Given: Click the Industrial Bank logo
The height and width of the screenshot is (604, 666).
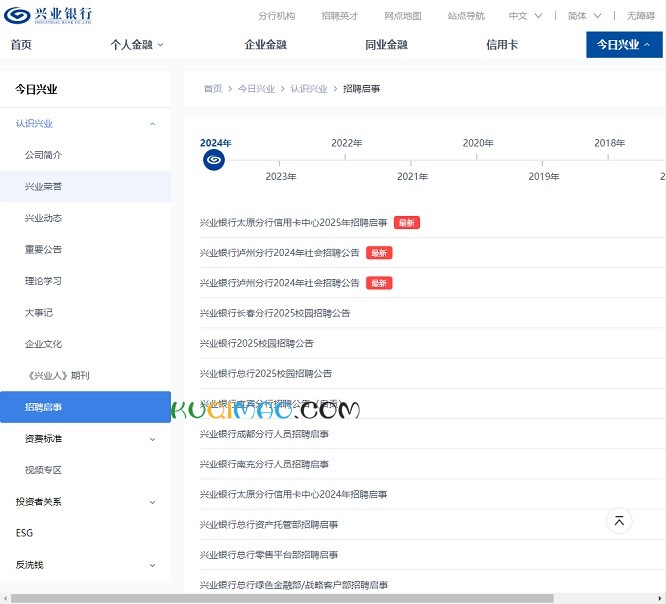Looking at the screenshot, I should point(48,15).
